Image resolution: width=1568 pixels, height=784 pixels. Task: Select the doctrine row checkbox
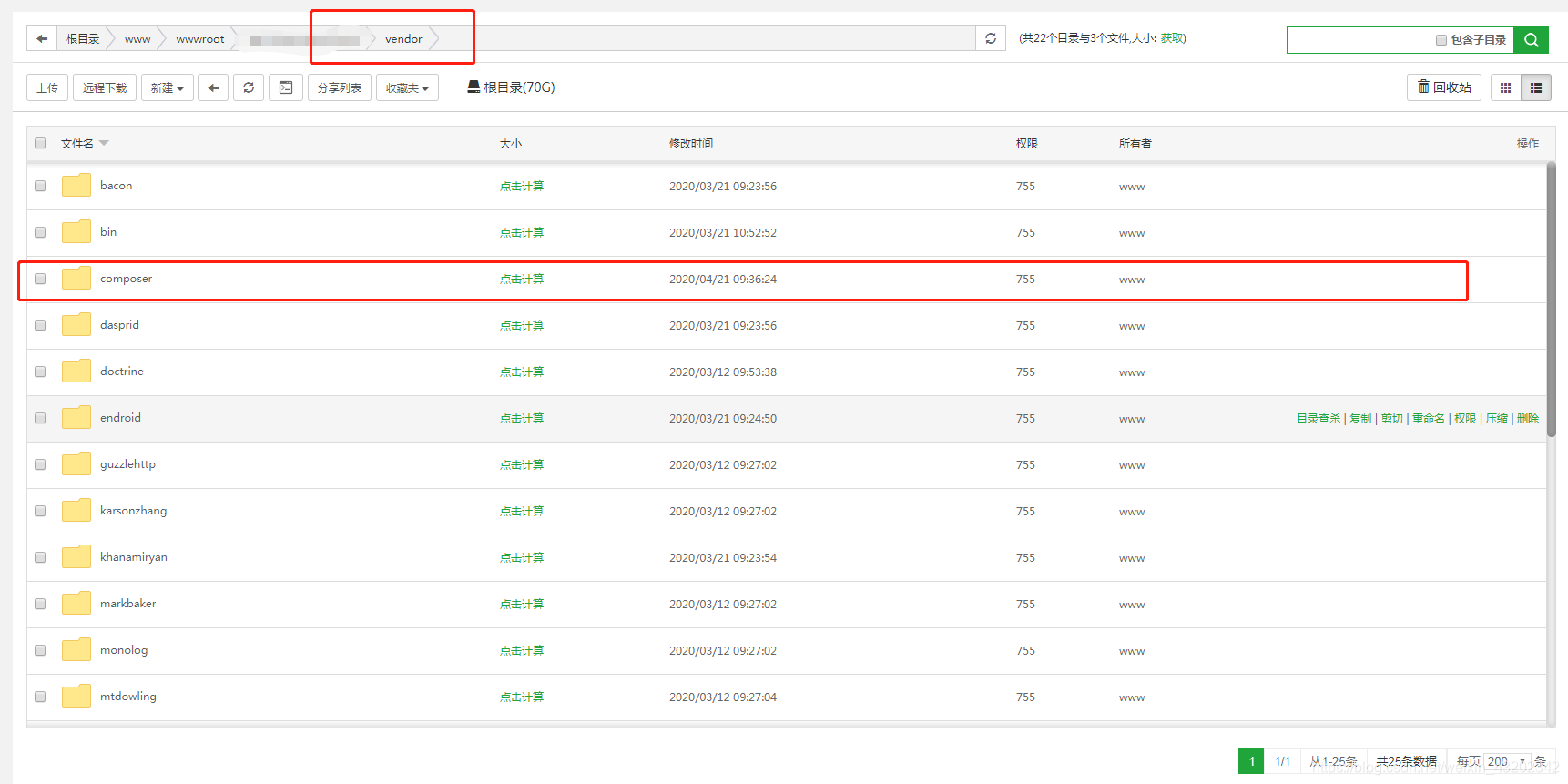pos(40,372)
